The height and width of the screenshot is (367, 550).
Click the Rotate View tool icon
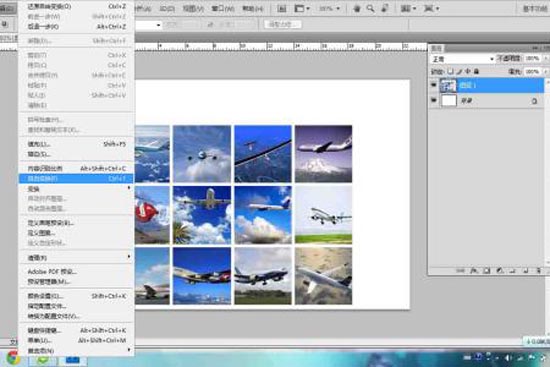385,8
